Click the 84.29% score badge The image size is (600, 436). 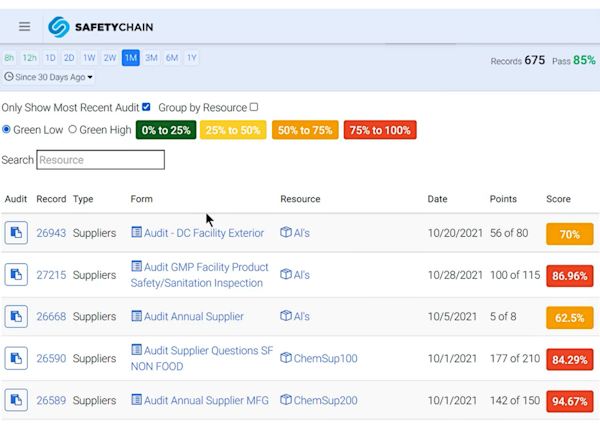coord(570,359)
